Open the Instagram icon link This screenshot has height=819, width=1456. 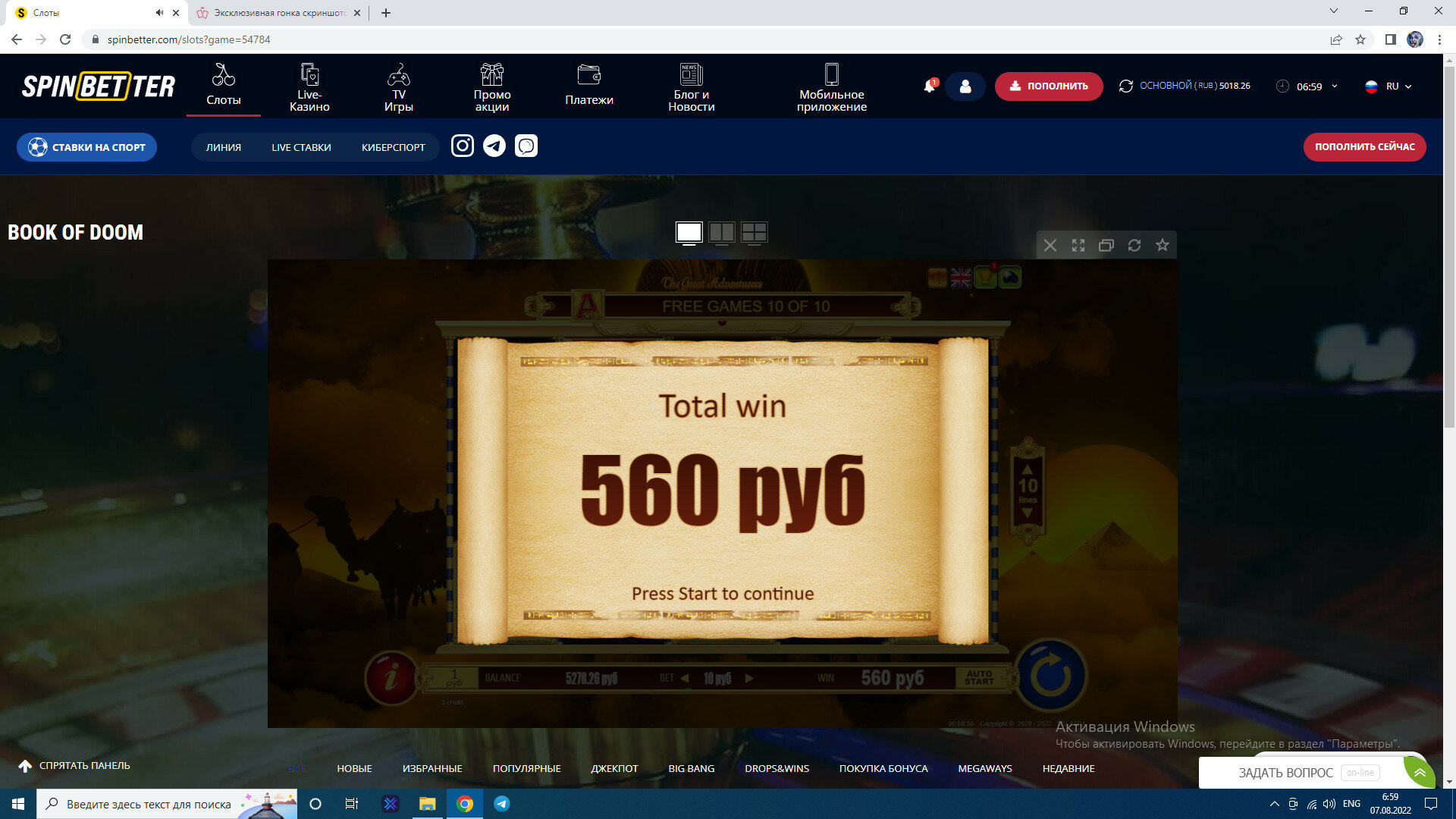pyautogui.click(x=462, y=146)
